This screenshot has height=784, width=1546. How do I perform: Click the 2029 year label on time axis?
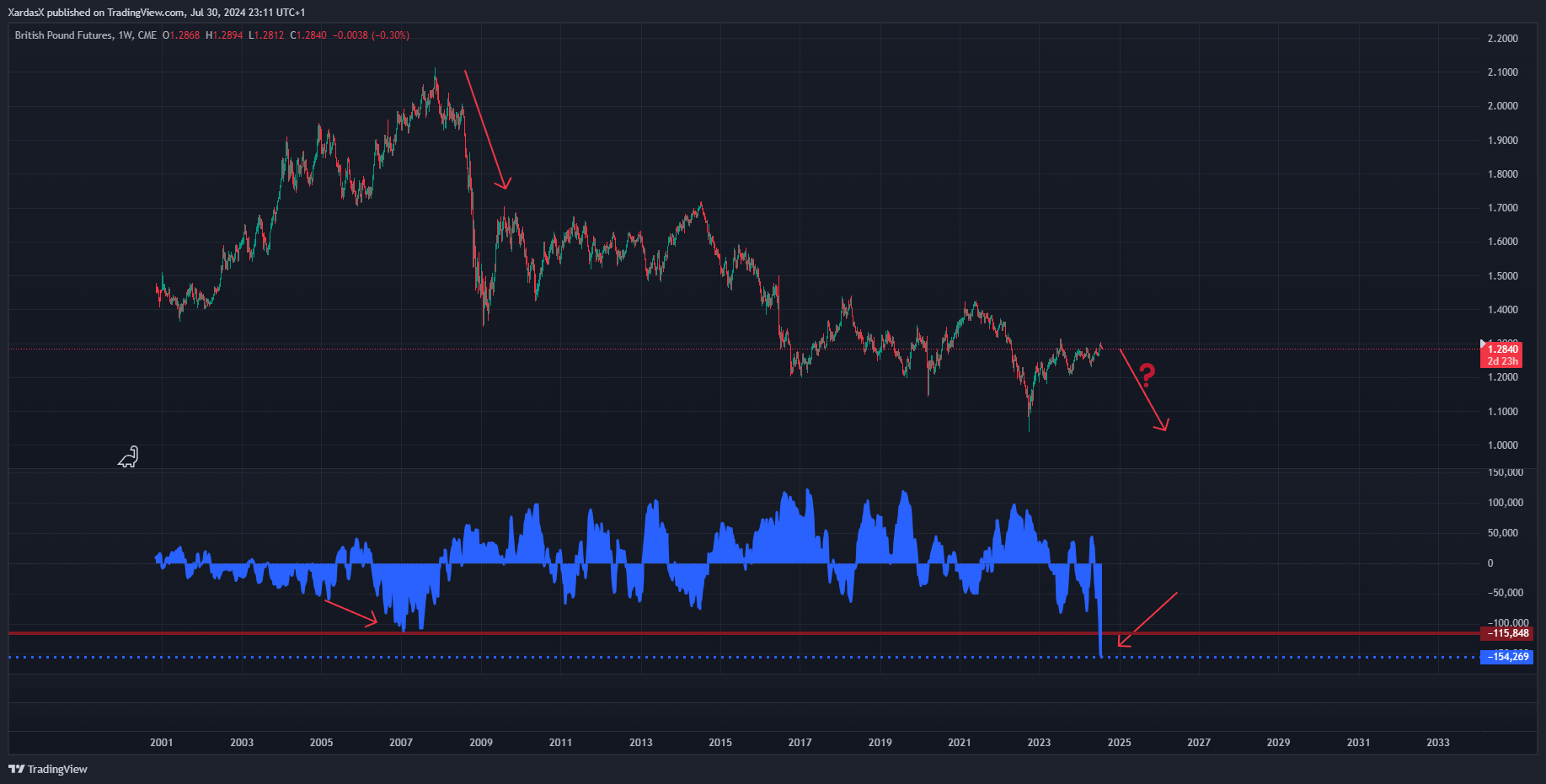pyautogui.click(x=1279, y=743)
